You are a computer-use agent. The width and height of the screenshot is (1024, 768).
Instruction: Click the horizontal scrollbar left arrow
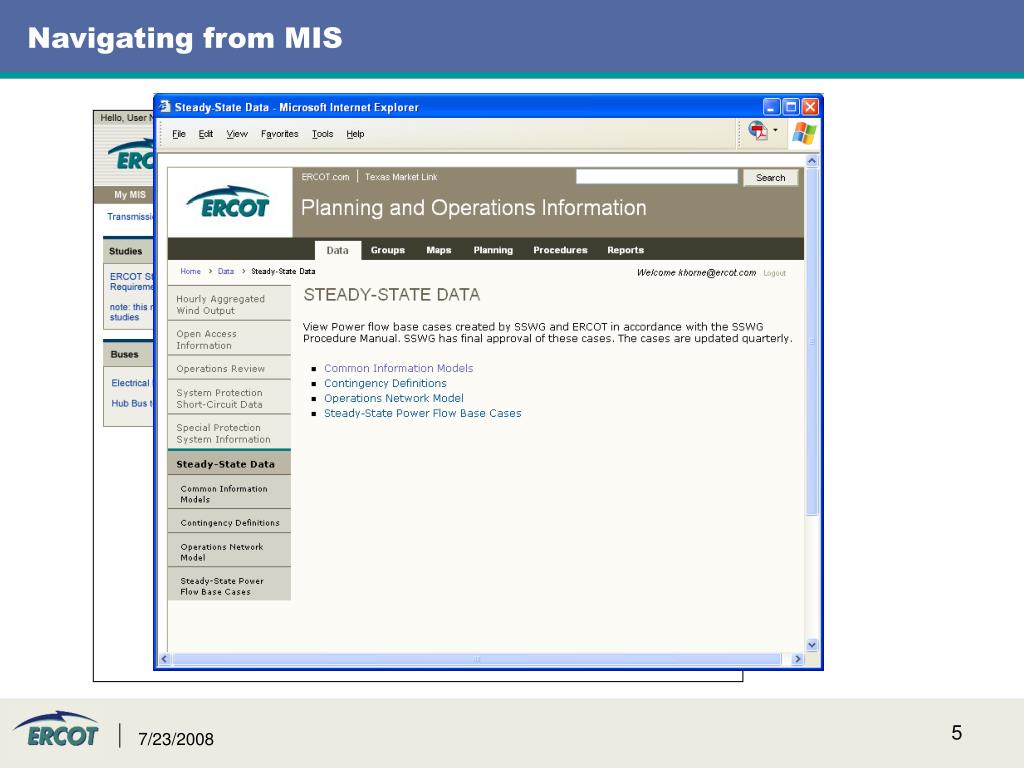[165, 659]
